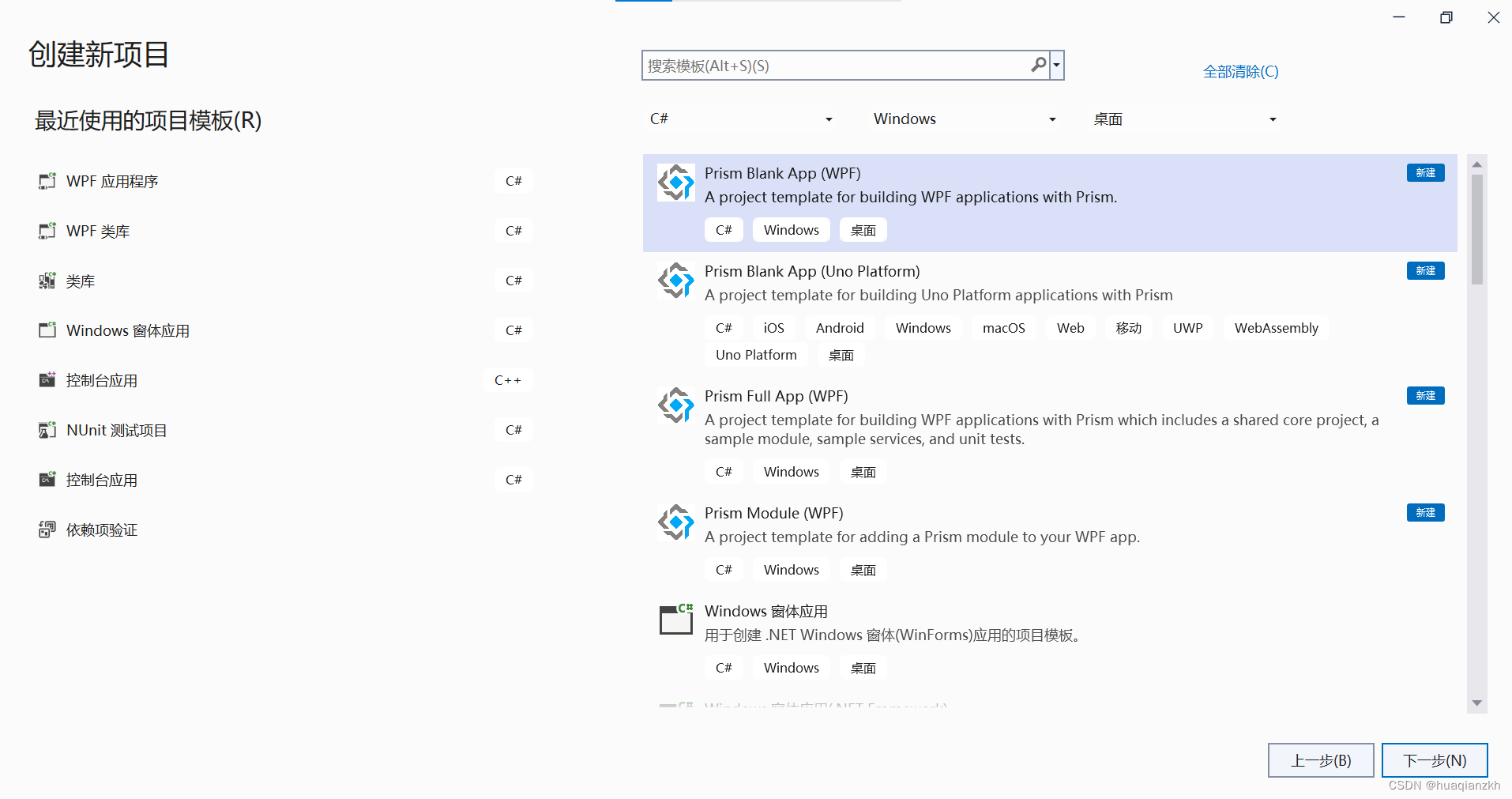Open the search box history dropdown arrow

pos(1057,65)
